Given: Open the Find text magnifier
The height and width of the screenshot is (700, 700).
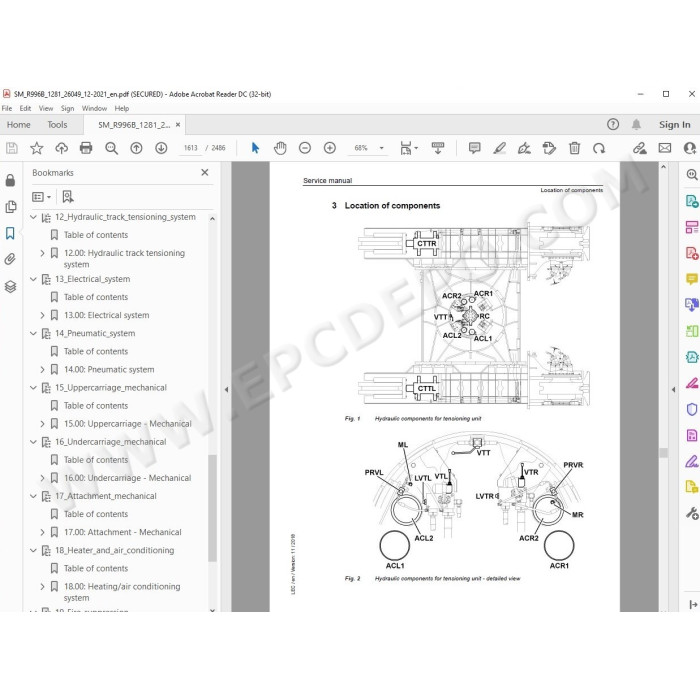Looking at the screenshot, I should point(111,148).
